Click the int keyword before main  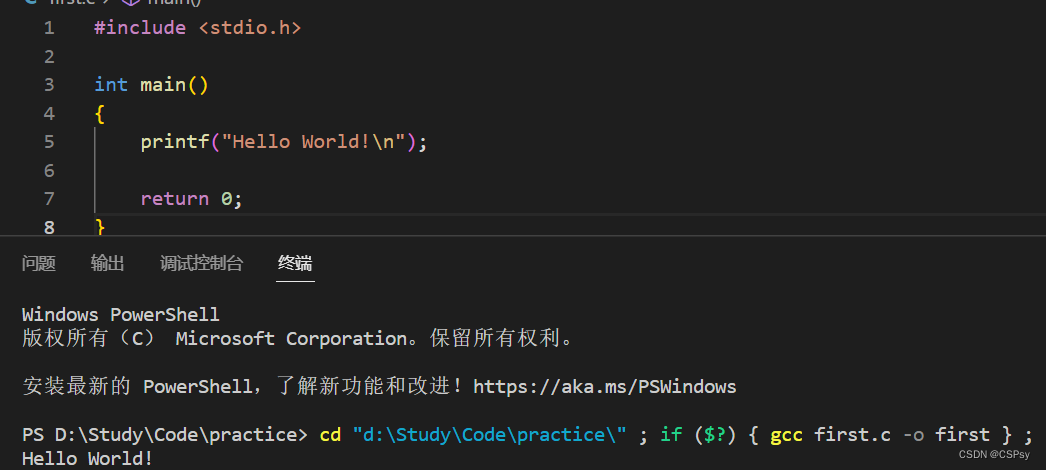click(111, 85)
